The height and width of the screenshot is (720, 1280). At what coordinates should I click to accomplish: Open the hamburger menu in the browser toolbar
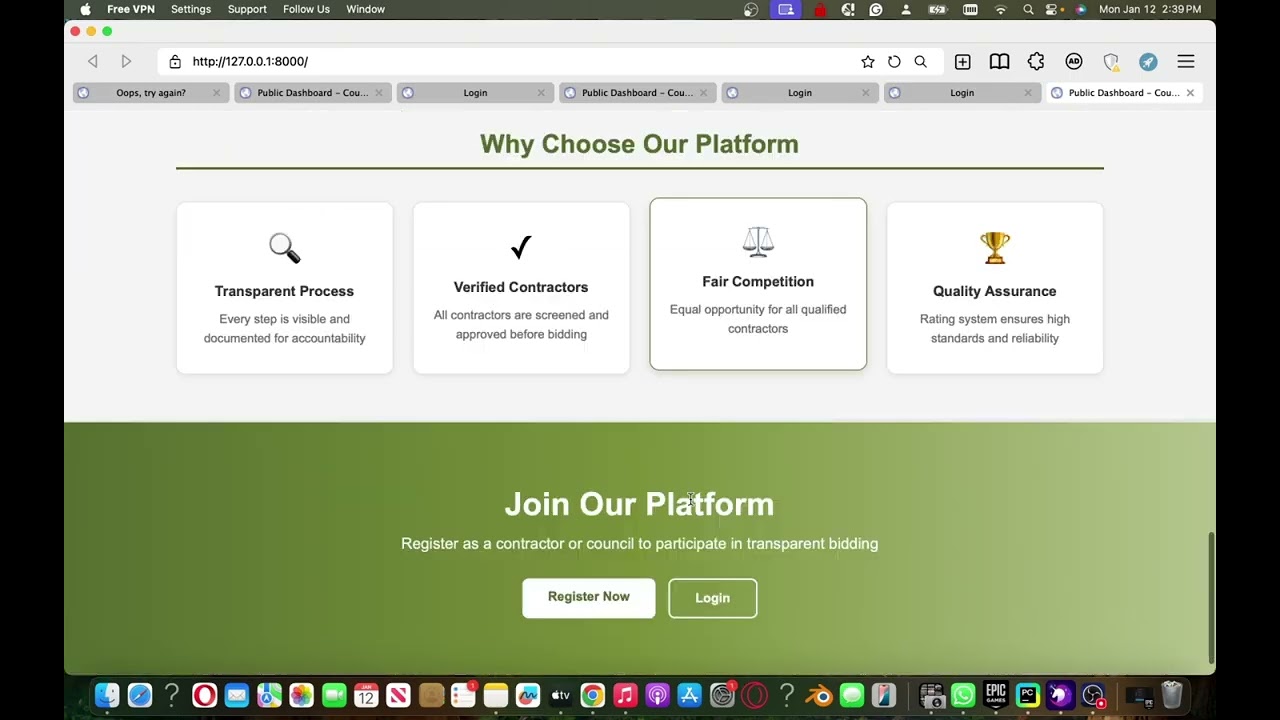click(1186, 62)
